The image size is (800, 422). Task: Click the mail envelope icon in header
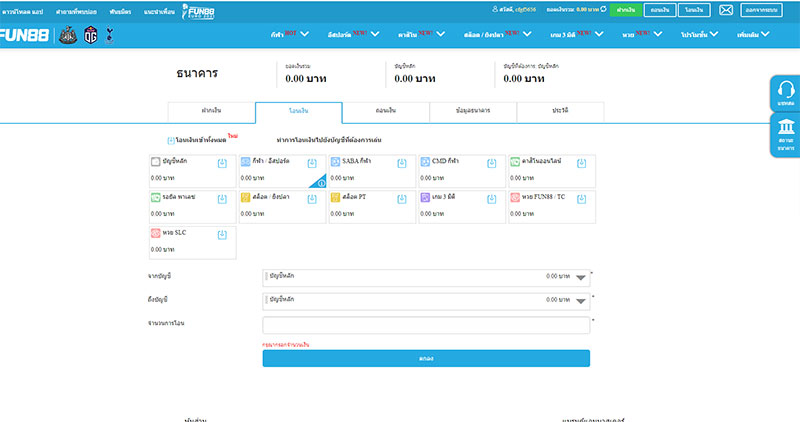click(726, 10)
